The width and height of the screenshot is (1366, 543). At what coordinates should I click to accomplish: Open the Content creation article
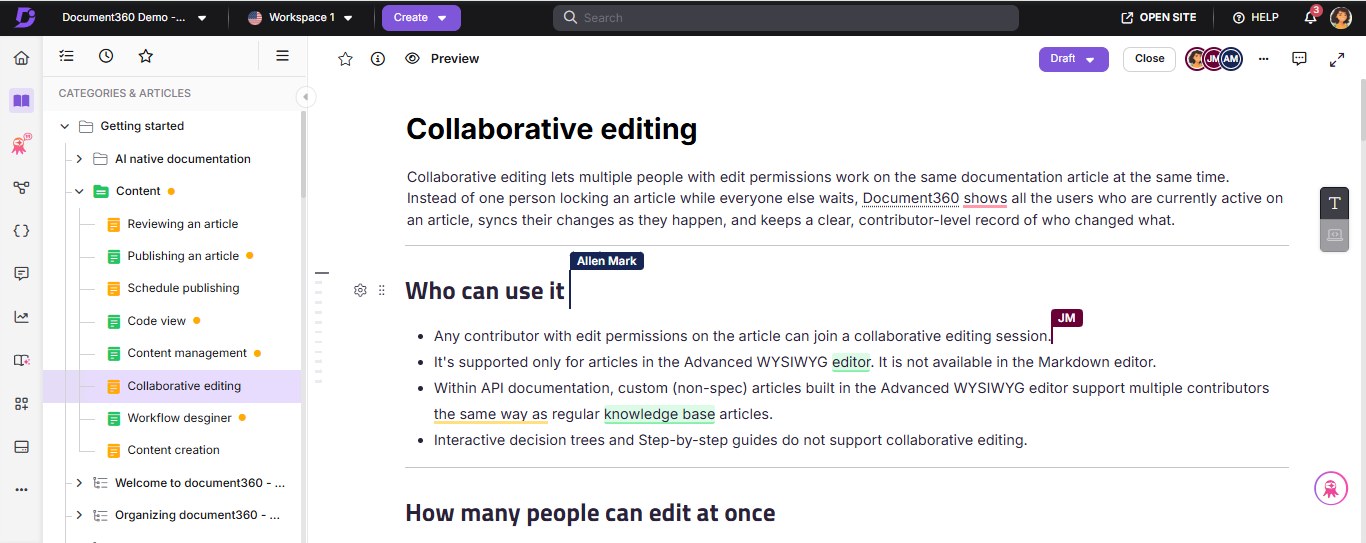click(x=172, y=450)
